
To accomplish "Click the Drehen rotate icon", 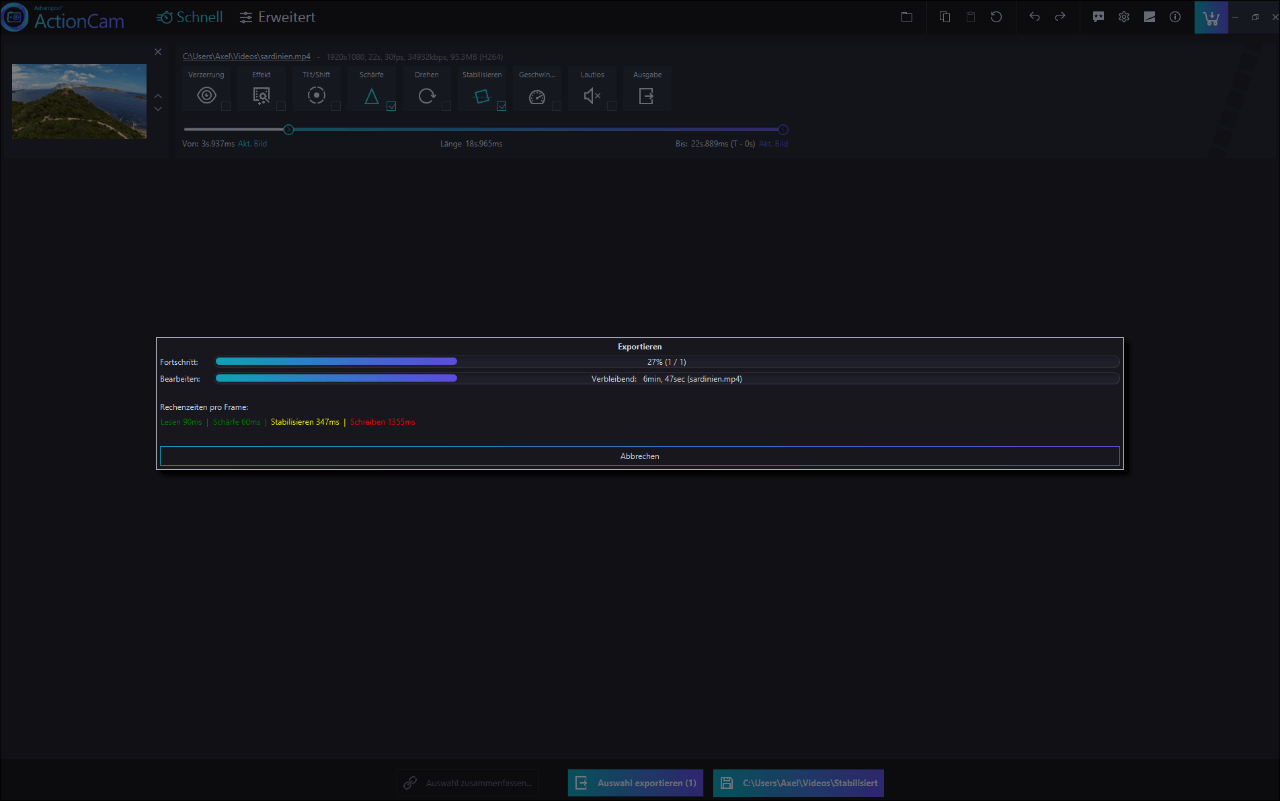I will pos(426,96).
